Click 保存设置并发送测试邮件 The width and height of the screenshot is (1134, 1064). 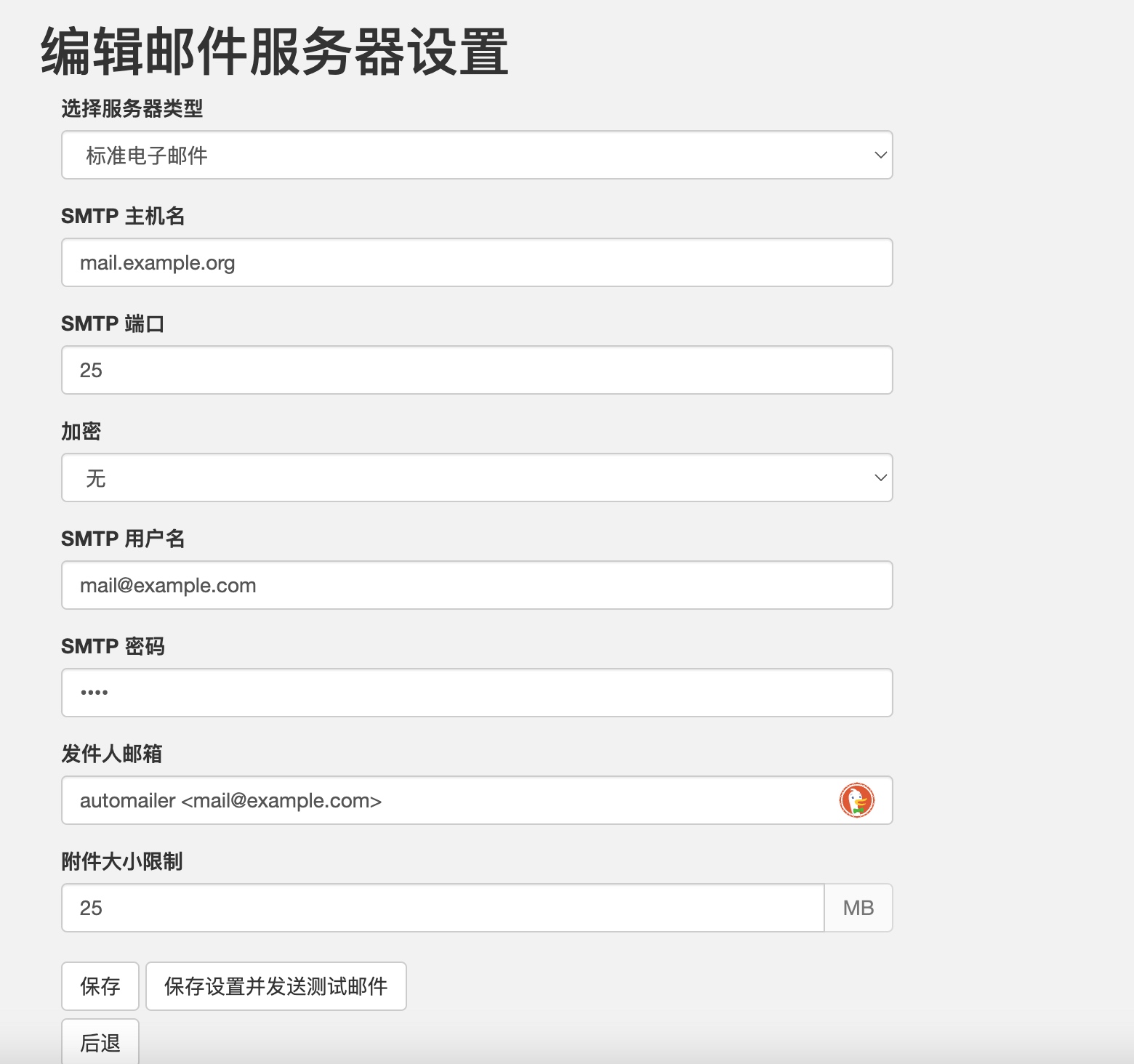point(276,986)
